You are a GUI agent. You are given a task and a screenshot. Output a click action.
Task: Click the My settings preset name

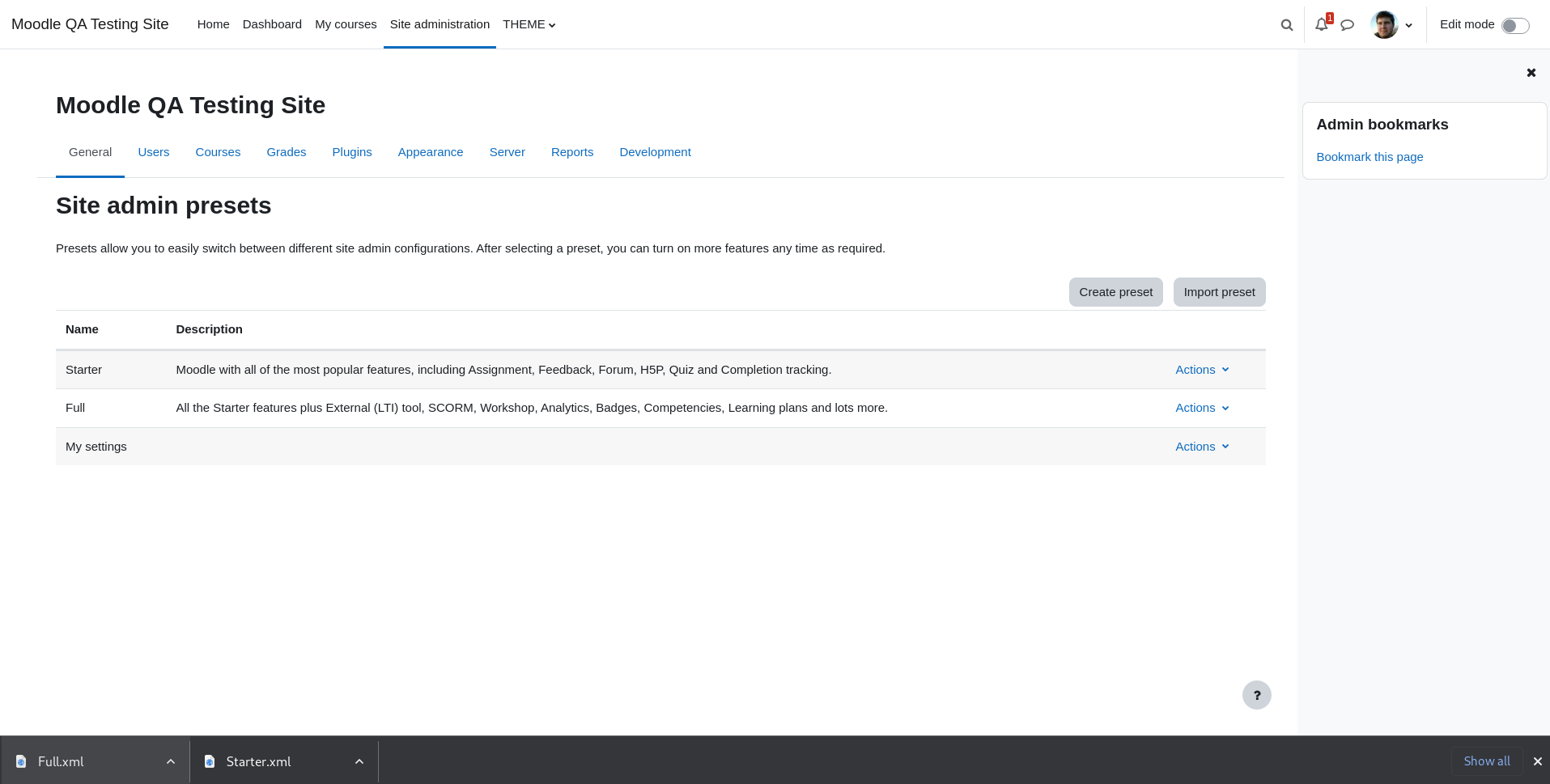tap(96, 447)
